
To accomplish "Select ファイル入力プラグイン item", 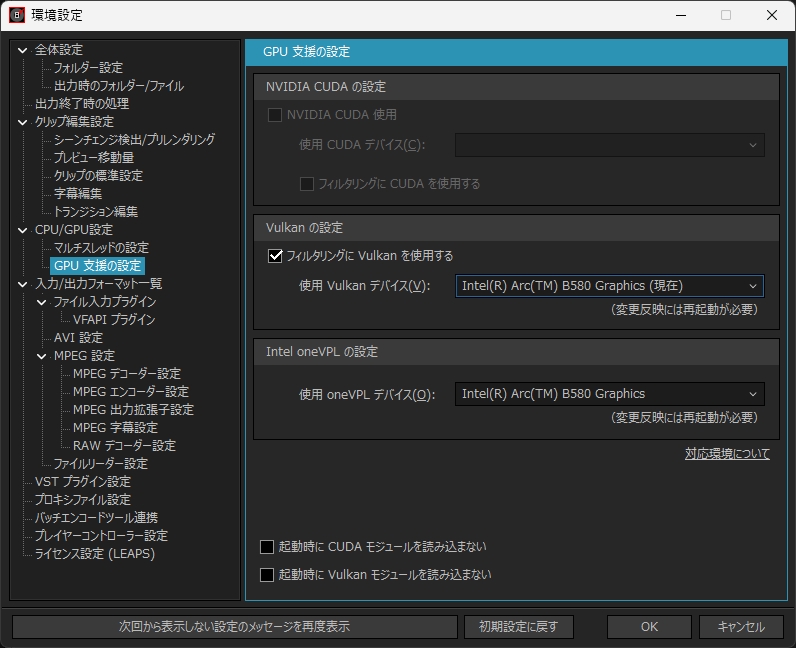I will pyautogui.click(x=105, y=302).
